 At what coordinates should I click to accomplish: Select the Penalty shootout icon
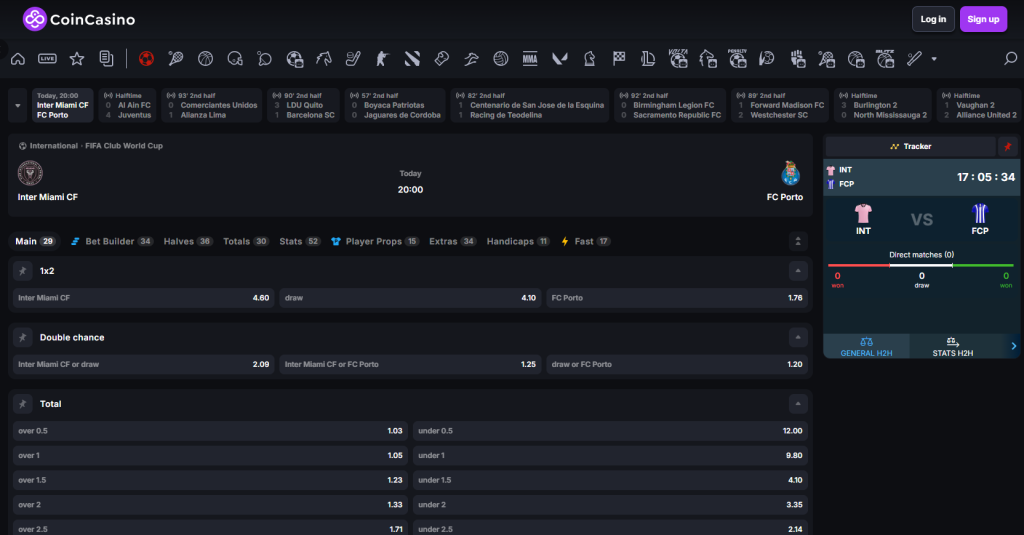pos(737,59)
